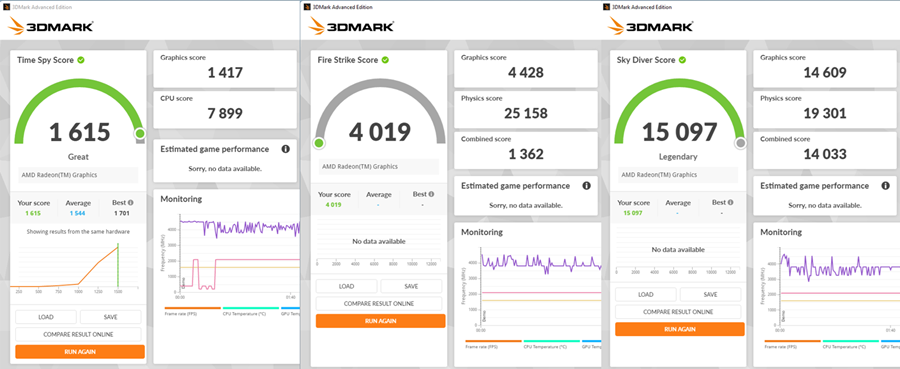This screenshot has width=900, height=369.
Task: Click LOAD in the Time Spy window
Action: pos(46,317)
